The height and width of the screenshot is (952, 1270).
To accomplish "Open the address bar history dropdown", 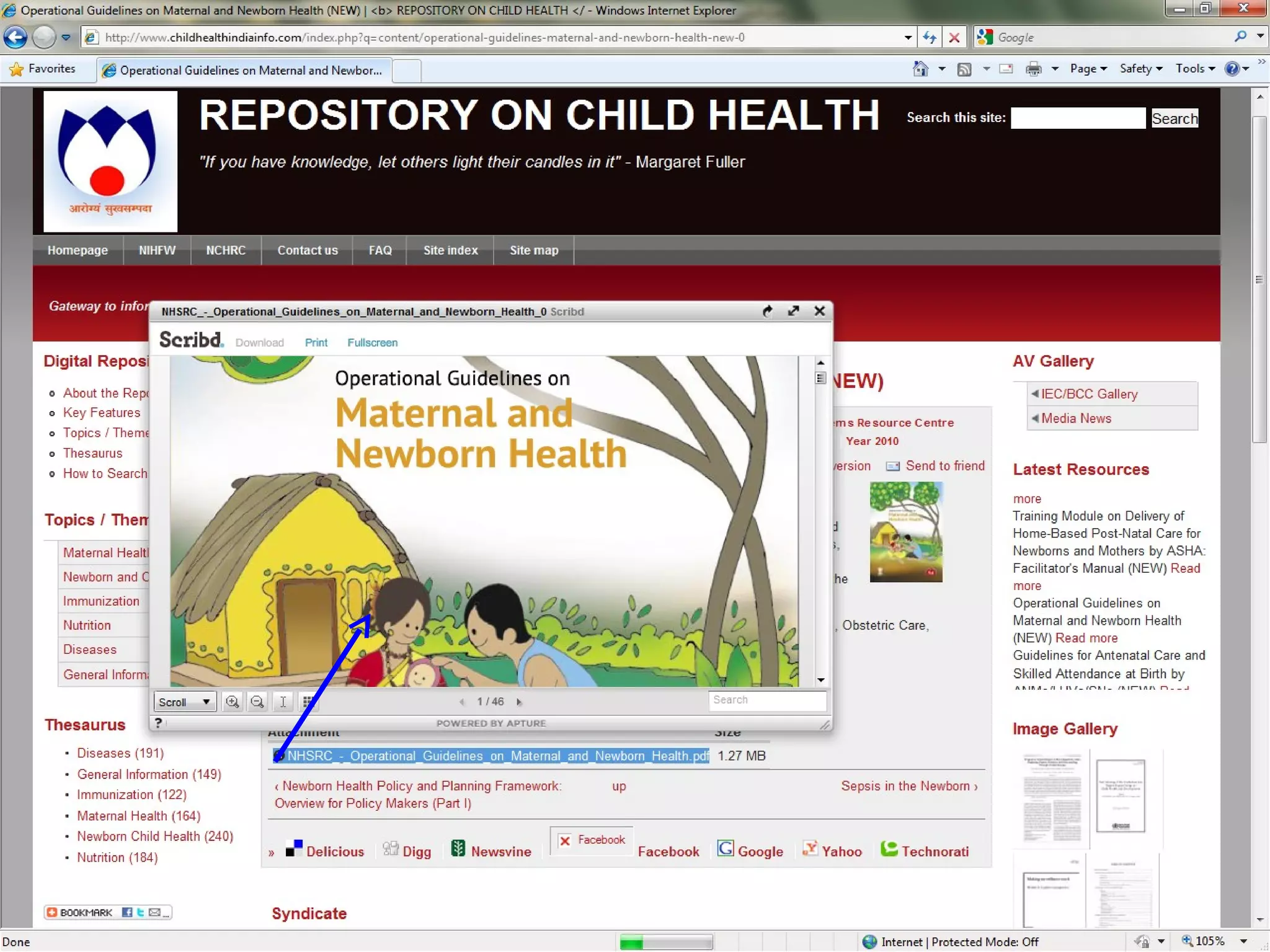I will pos(908,37).
